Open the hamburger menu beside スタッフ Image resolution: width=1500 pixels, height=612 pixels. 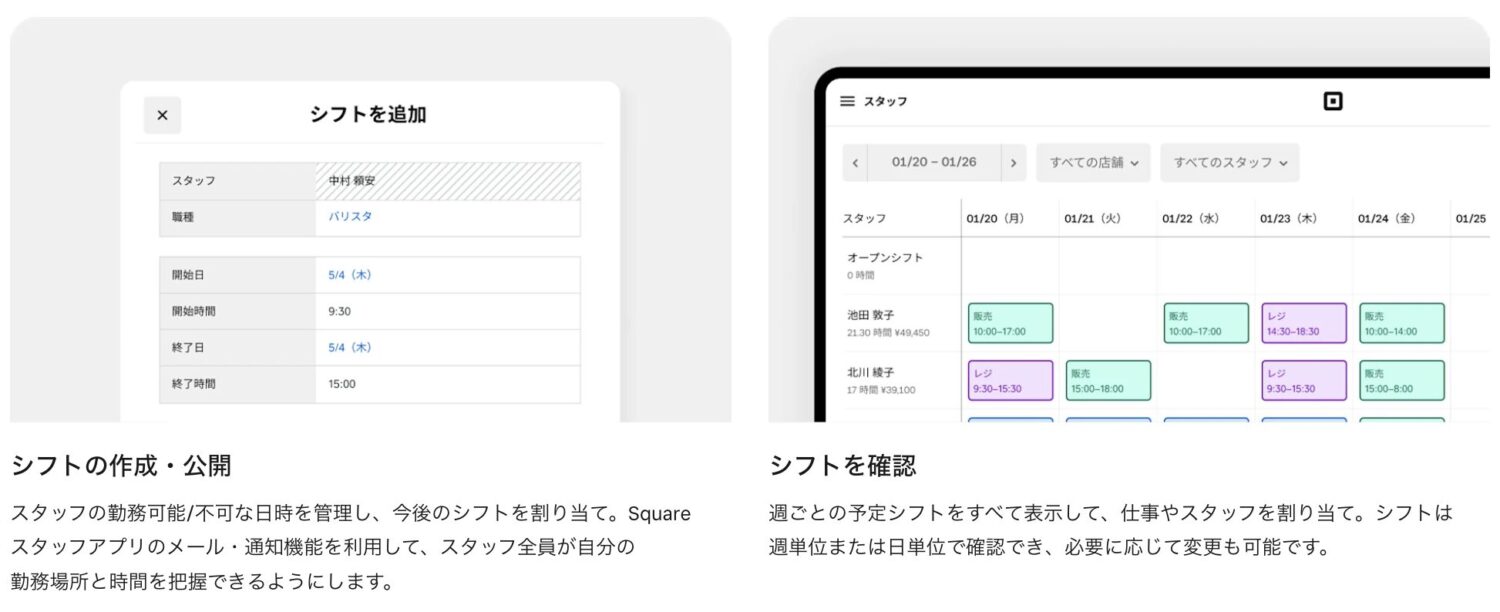(x=847, y=101)
